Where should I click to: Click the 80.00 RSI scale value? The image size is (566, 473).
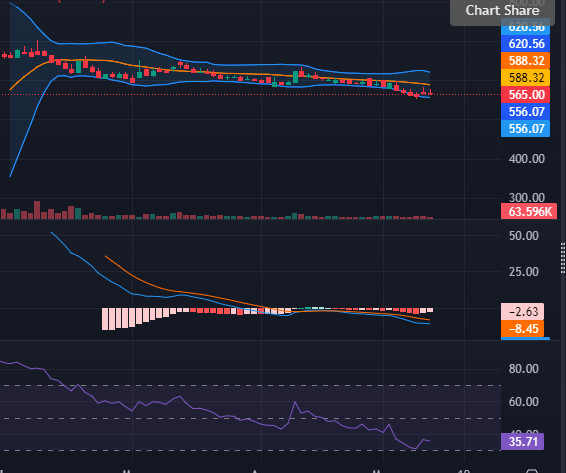click(524, 369)
